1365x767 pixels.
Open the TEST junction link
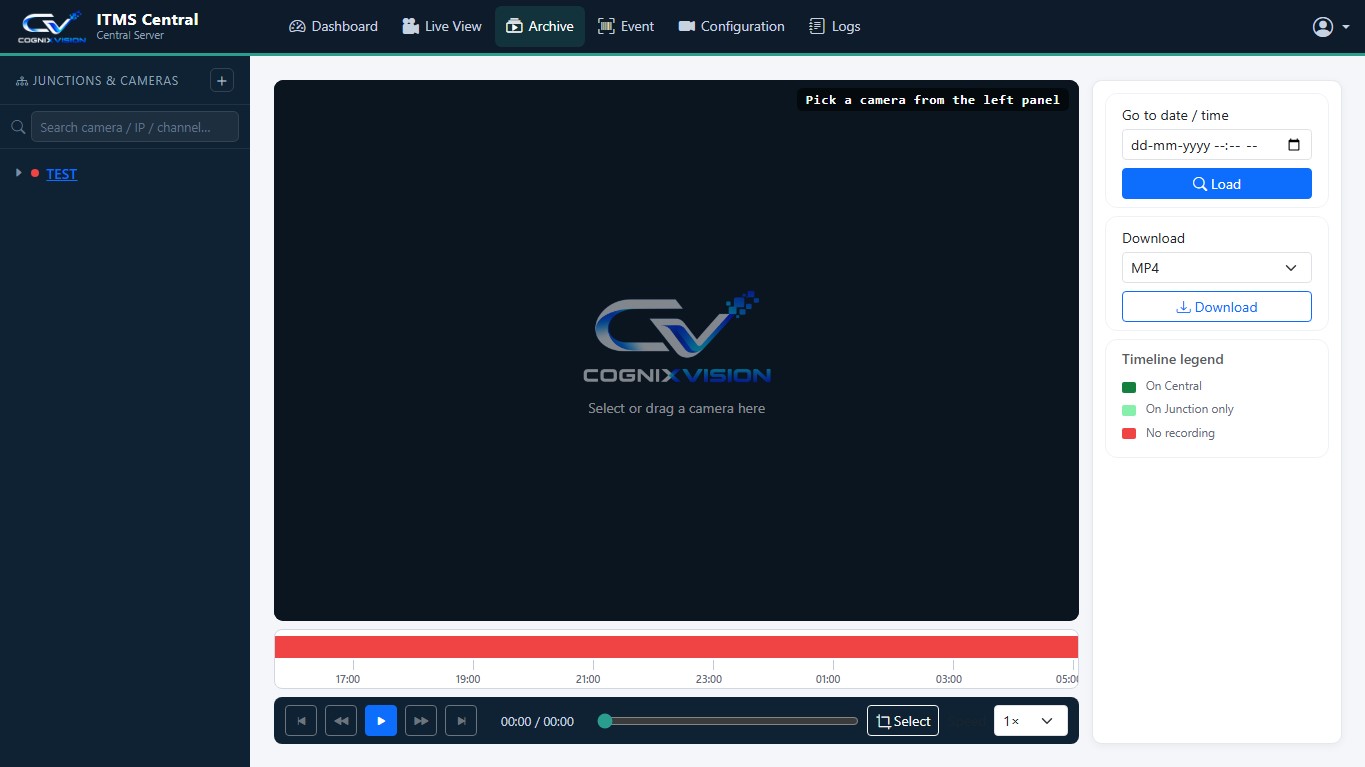(x=61, y=174)
